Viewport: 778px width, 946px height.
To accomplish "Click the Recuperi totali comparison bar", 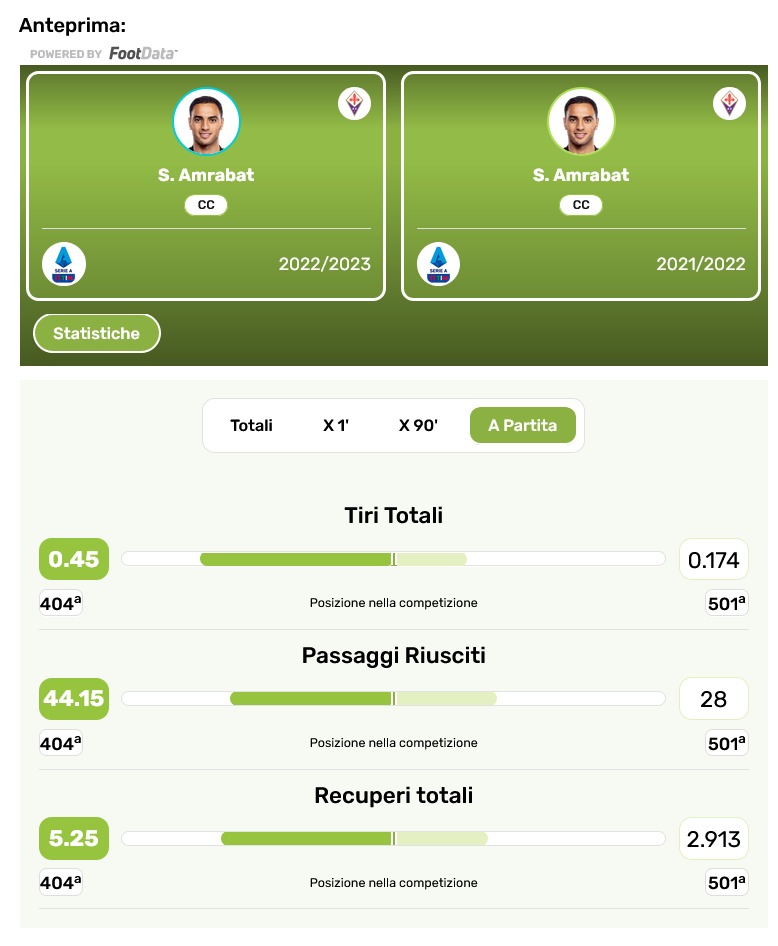I will point(393,838).
